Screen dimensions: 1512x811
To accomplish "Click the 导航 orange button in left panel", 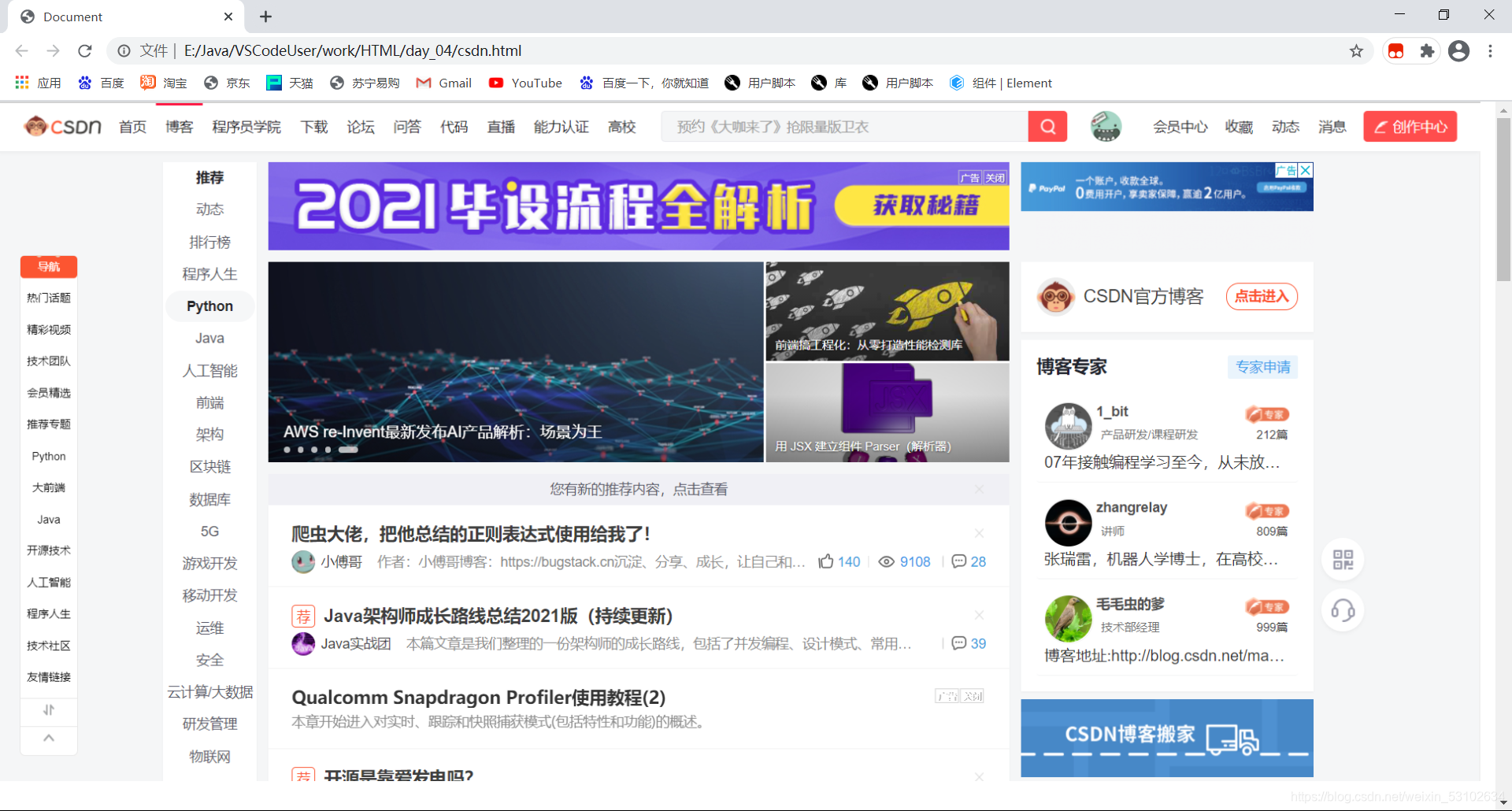I will [49, 267].
